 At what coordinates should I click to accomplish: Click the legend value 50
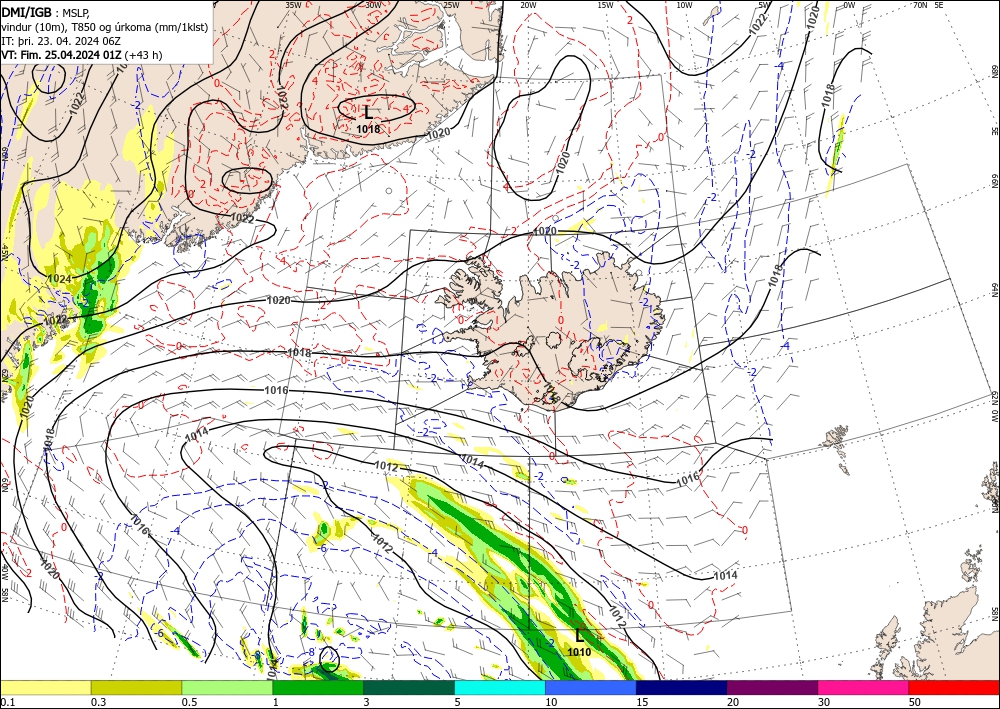(915, 702)
